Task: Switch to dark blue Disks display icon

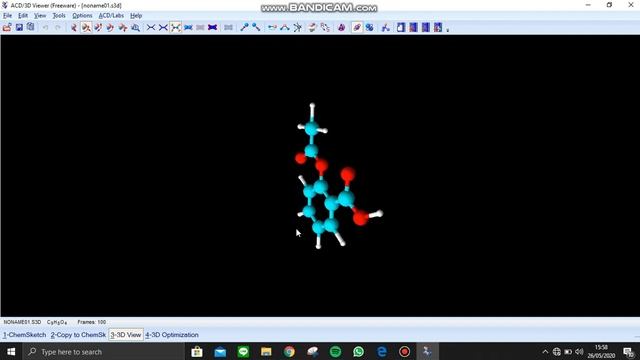Action: [212, 27]
